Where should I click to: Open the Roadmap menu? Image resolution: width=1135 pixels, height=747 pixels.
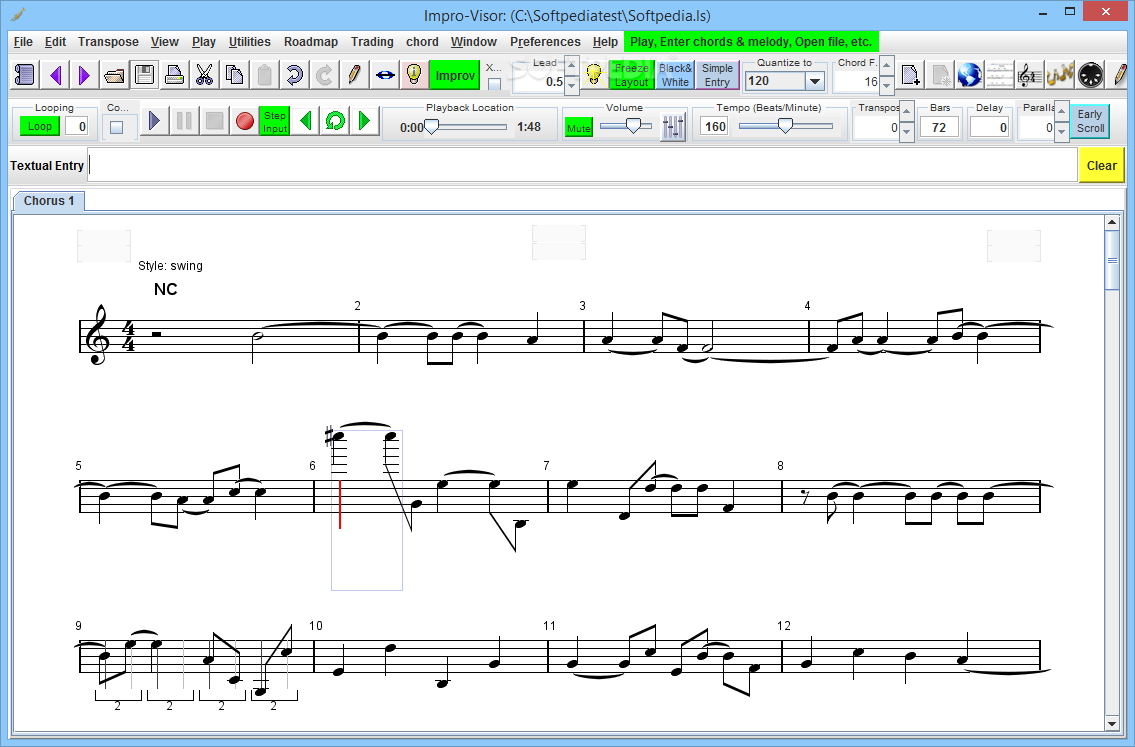[311, 42]
